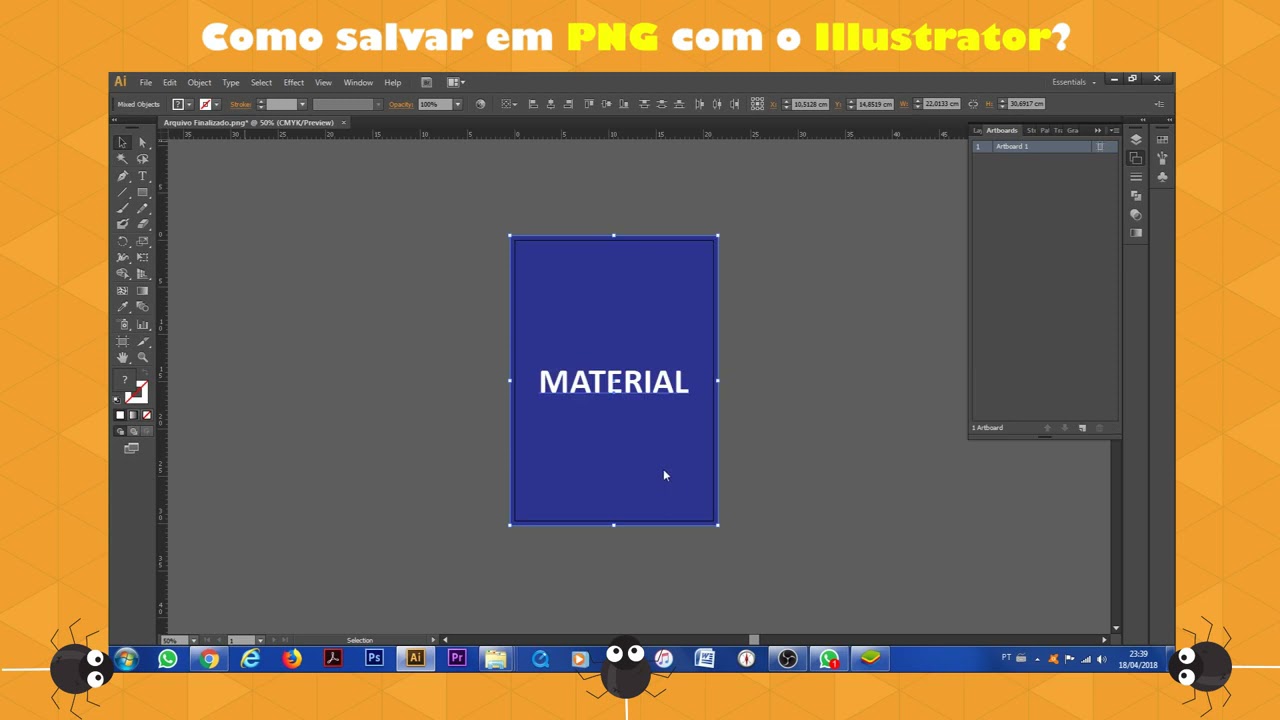The width and height of the screenshot is (1280, 720).
Task: Open the Essentials workspace switcher
Action: [x=1073, y=82]
